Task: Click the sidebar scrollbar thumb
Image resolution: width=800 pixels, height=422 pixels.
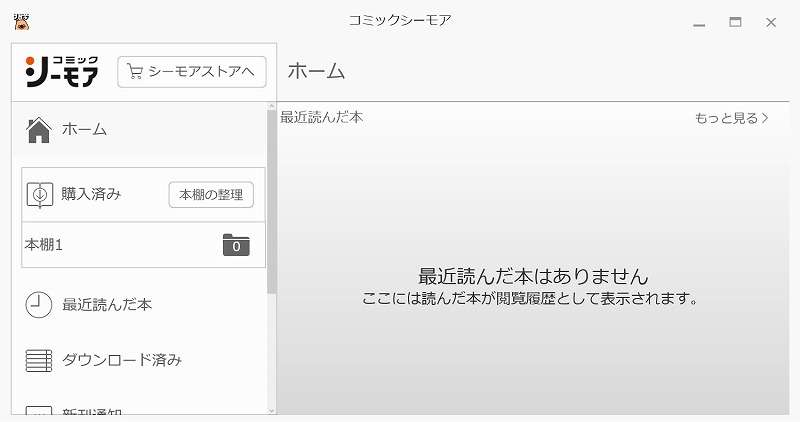Action: (271, 202)
